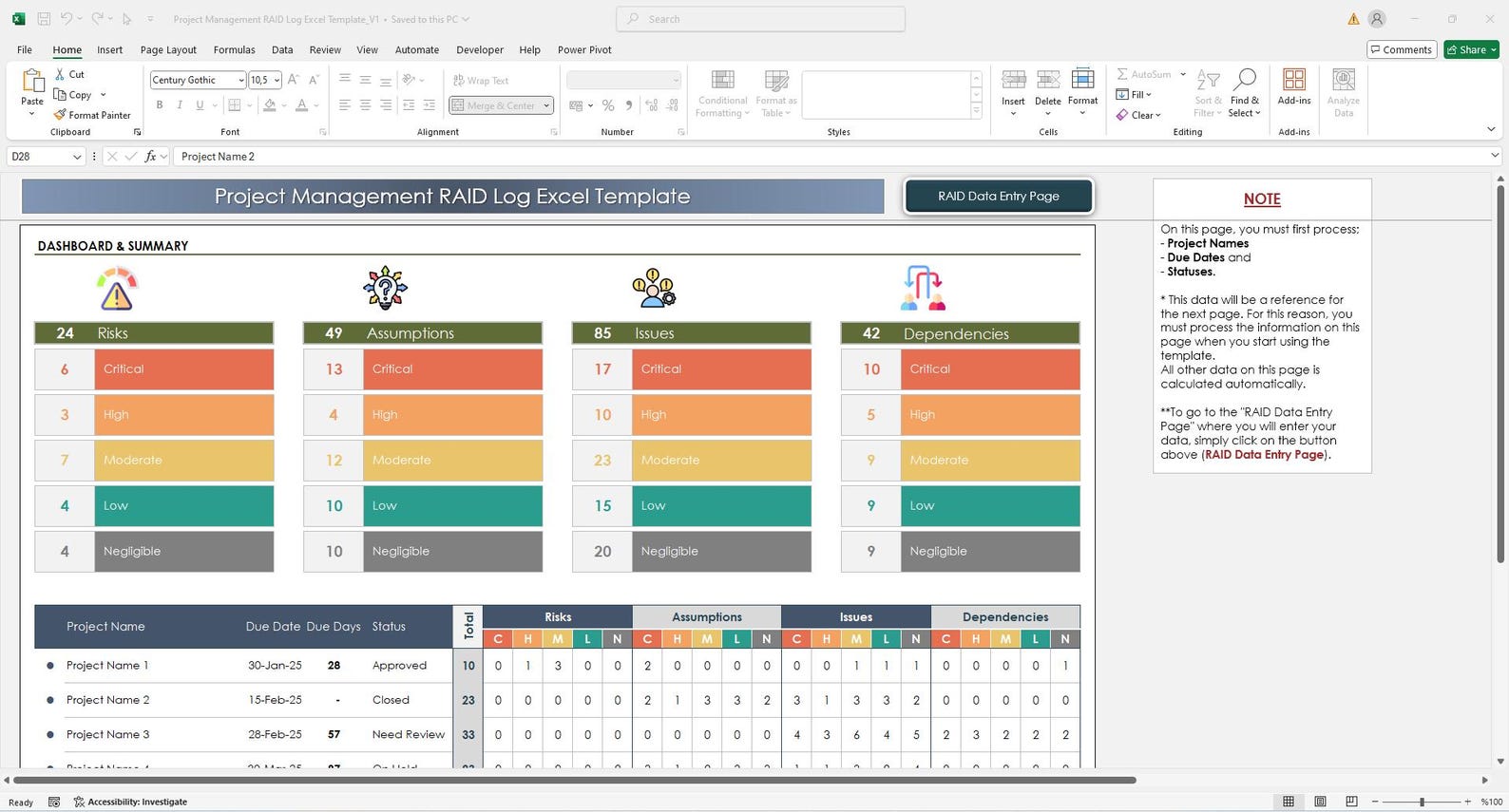1509x812 pixels.
Task: Expand the font size dropdown
Action: tap(277, 80)
